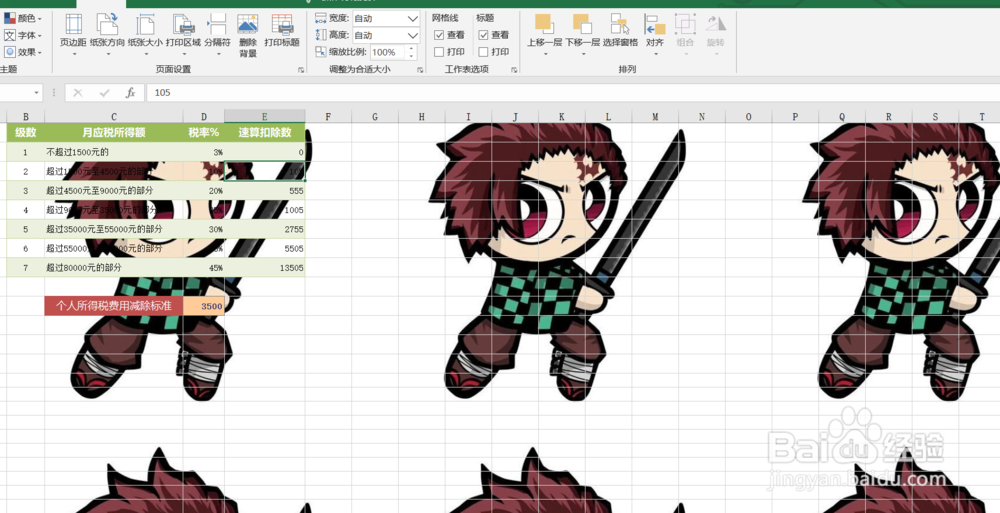This screenshot has width=1000, height=513.
Task: Click the 对齐 align icon
Action: coord(655,24)
